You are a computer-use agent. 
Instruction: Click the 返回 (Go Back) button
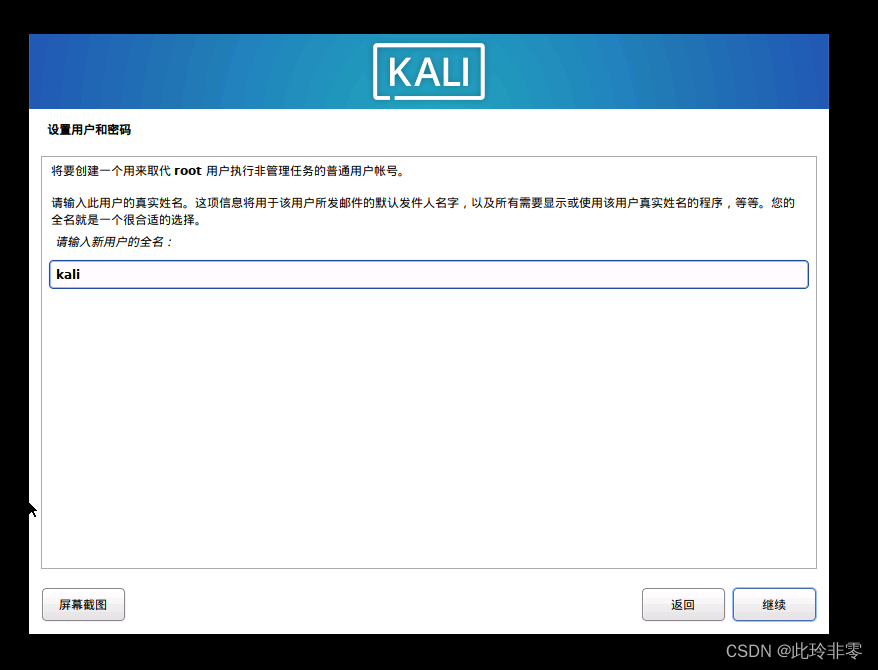(683, 605)
